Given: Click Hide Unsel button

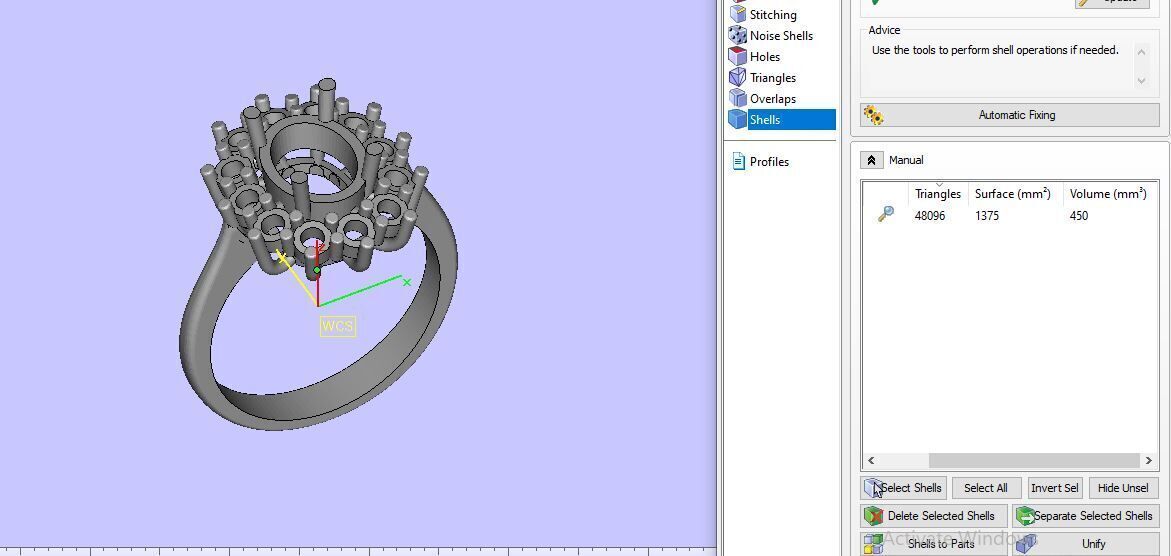Looking at the screenshot, I should click(x=1122, y=488).
